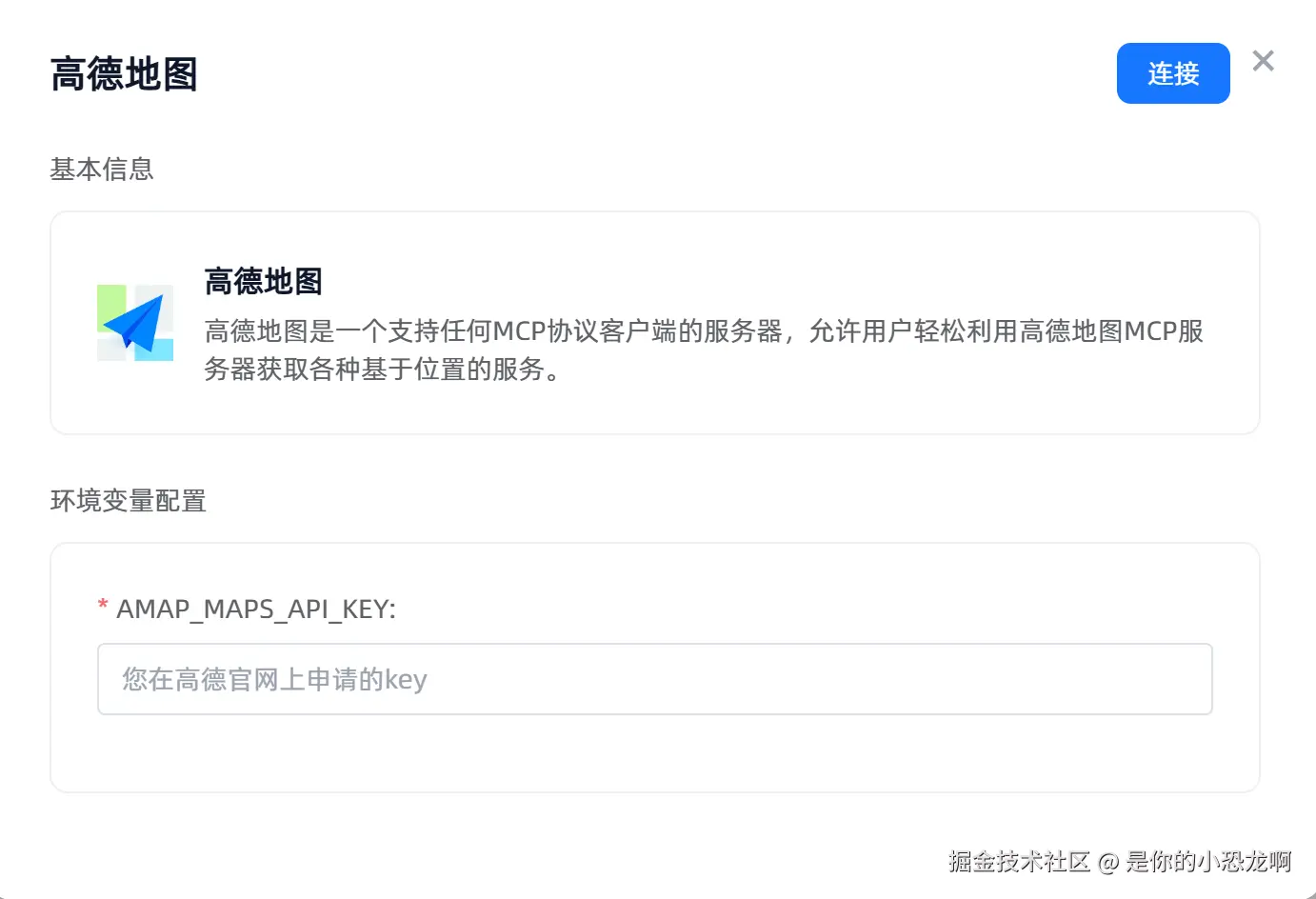This screenshot has width=1316, height=899.
Task: Click the blue 连接 button
Action: pyautogui.click(x=1172, y=73)
